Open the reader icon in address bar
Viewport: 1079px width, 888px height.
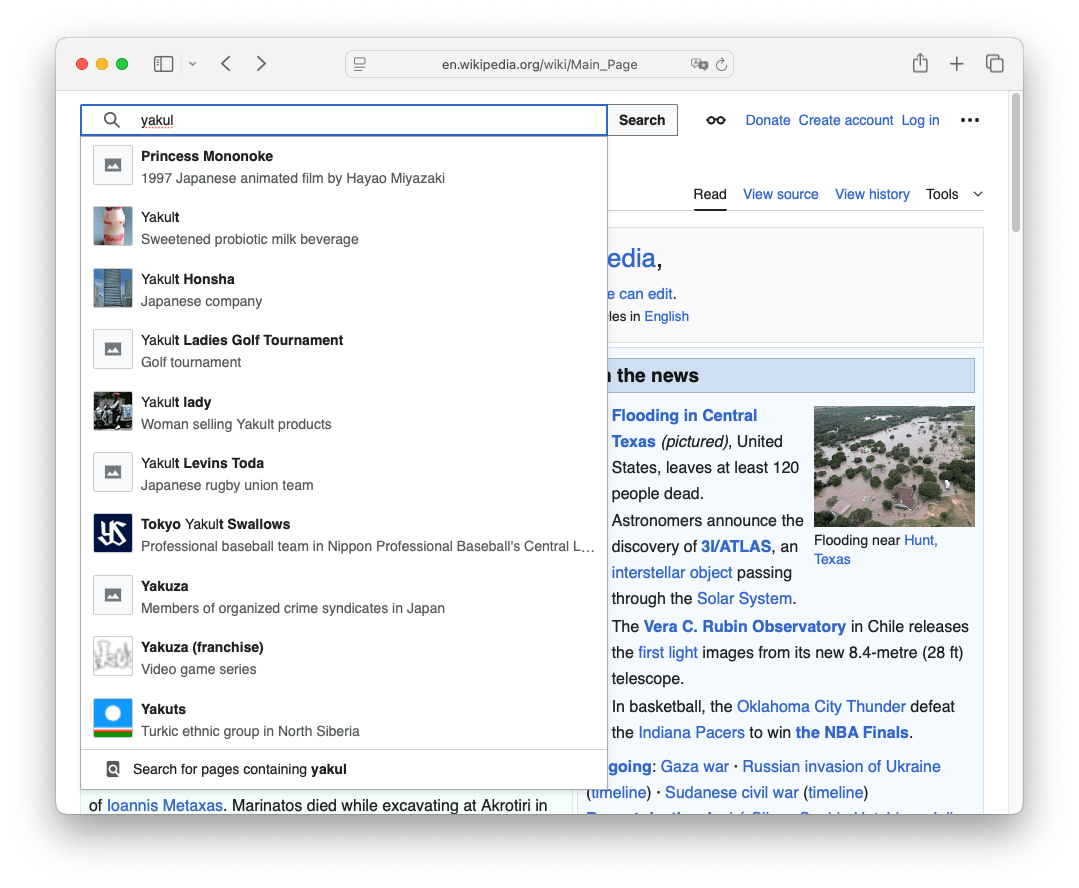pyautogui.click(x=360, y=64)
